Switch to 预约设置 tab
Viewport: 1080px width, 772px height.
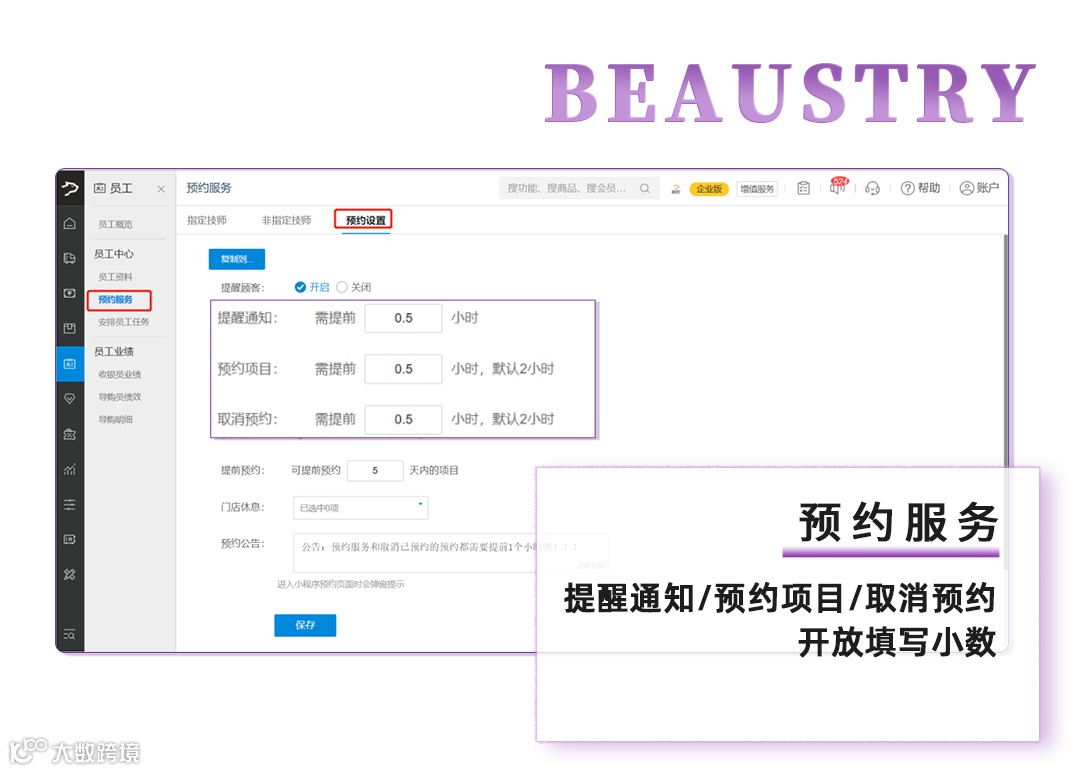click(366, 220)
